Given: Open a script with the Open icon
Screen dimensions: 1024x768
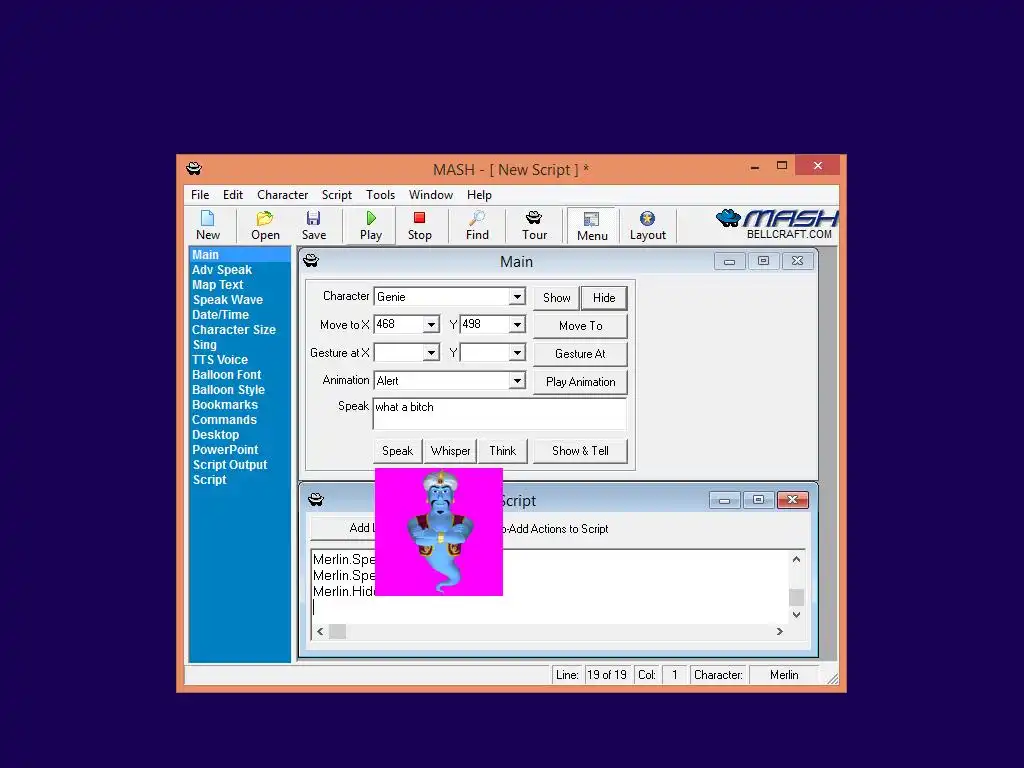Looking at the screenshot, I should point(265,225).
